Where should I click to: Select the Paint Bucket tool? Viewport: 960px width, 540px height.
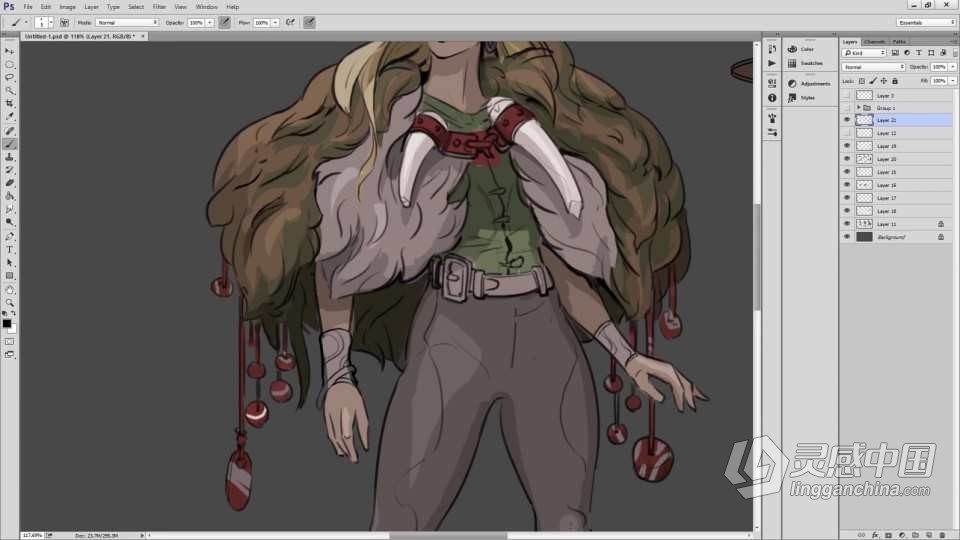click(x=9, y=197)
